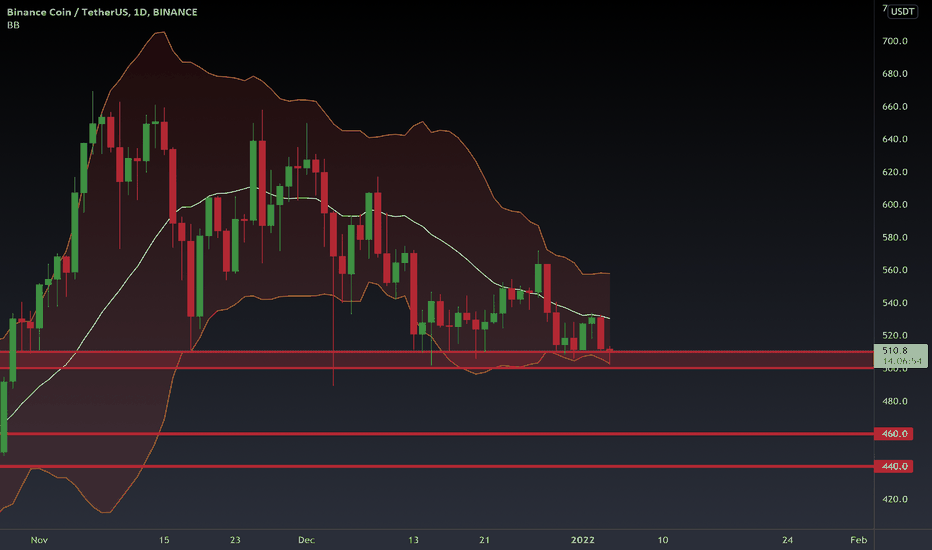Click the 10 date label on time axis
The width and height of the screenshot is (932, 550).
pyautogui.click(x=663, y=540)
